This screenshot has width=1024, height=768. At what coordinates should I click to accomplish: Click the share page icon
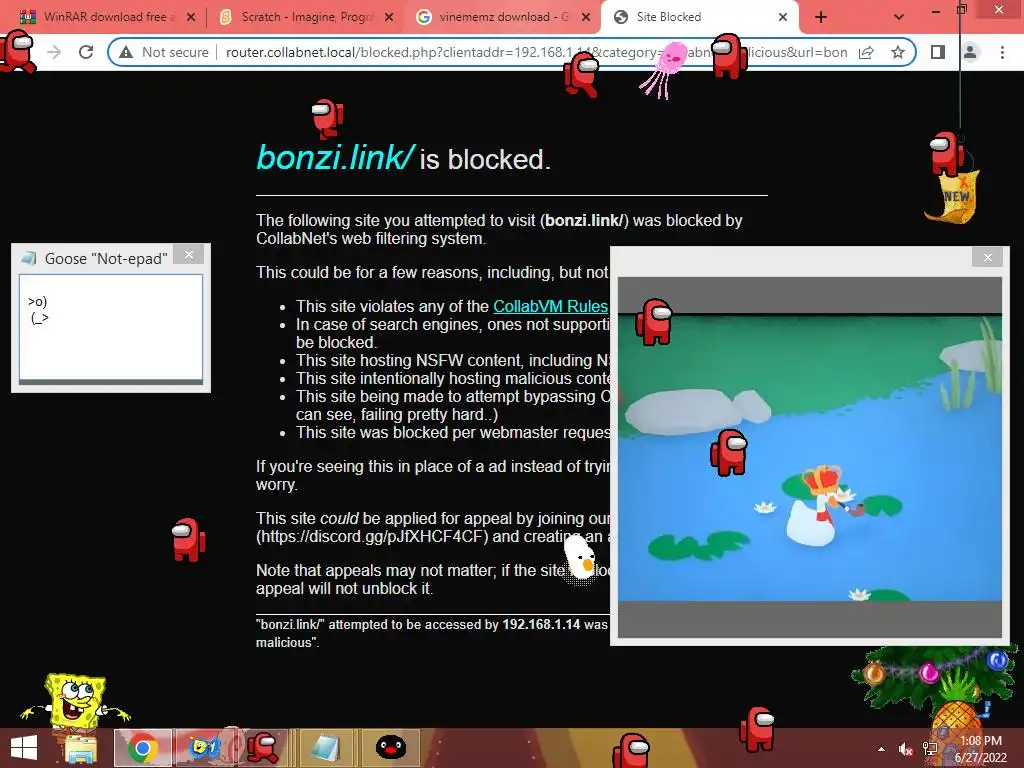(x=867, y=52)
